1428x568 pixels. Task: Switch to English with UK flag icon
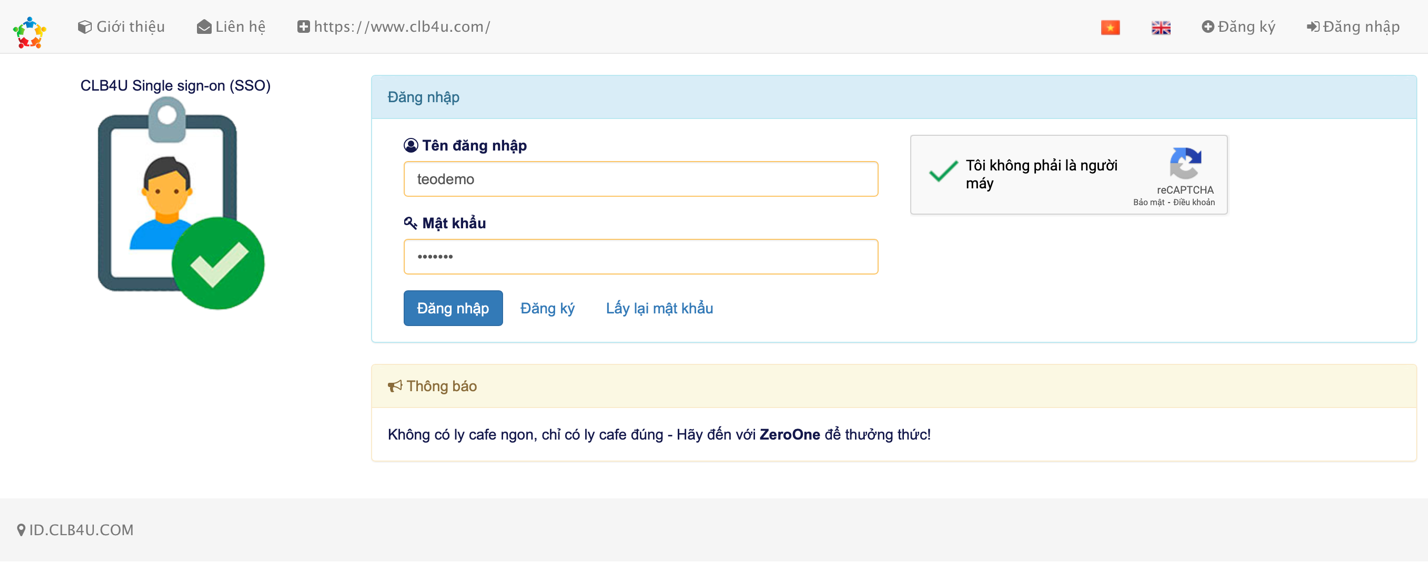1161,28
